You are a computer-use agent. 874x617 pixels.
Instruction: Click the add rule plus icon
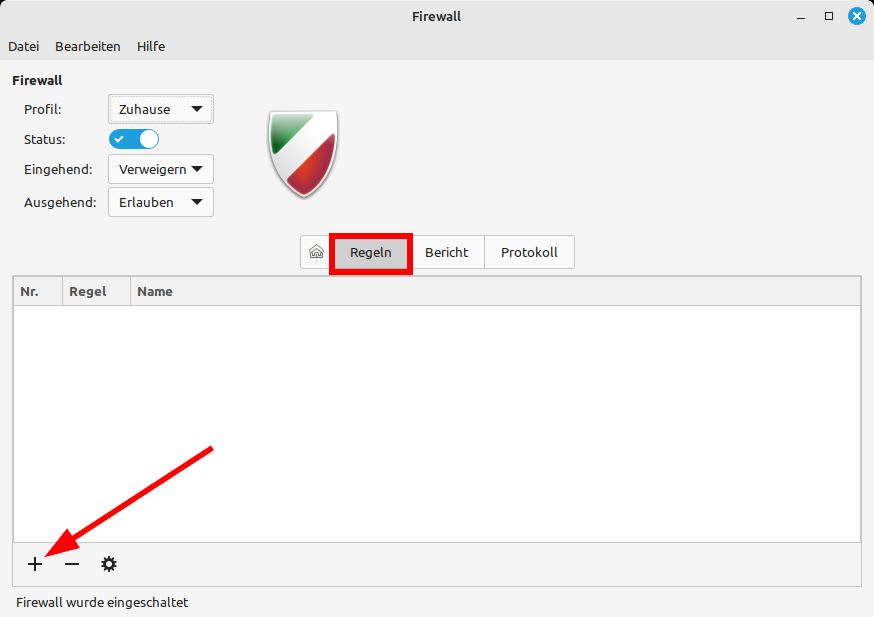coord(34,564)
